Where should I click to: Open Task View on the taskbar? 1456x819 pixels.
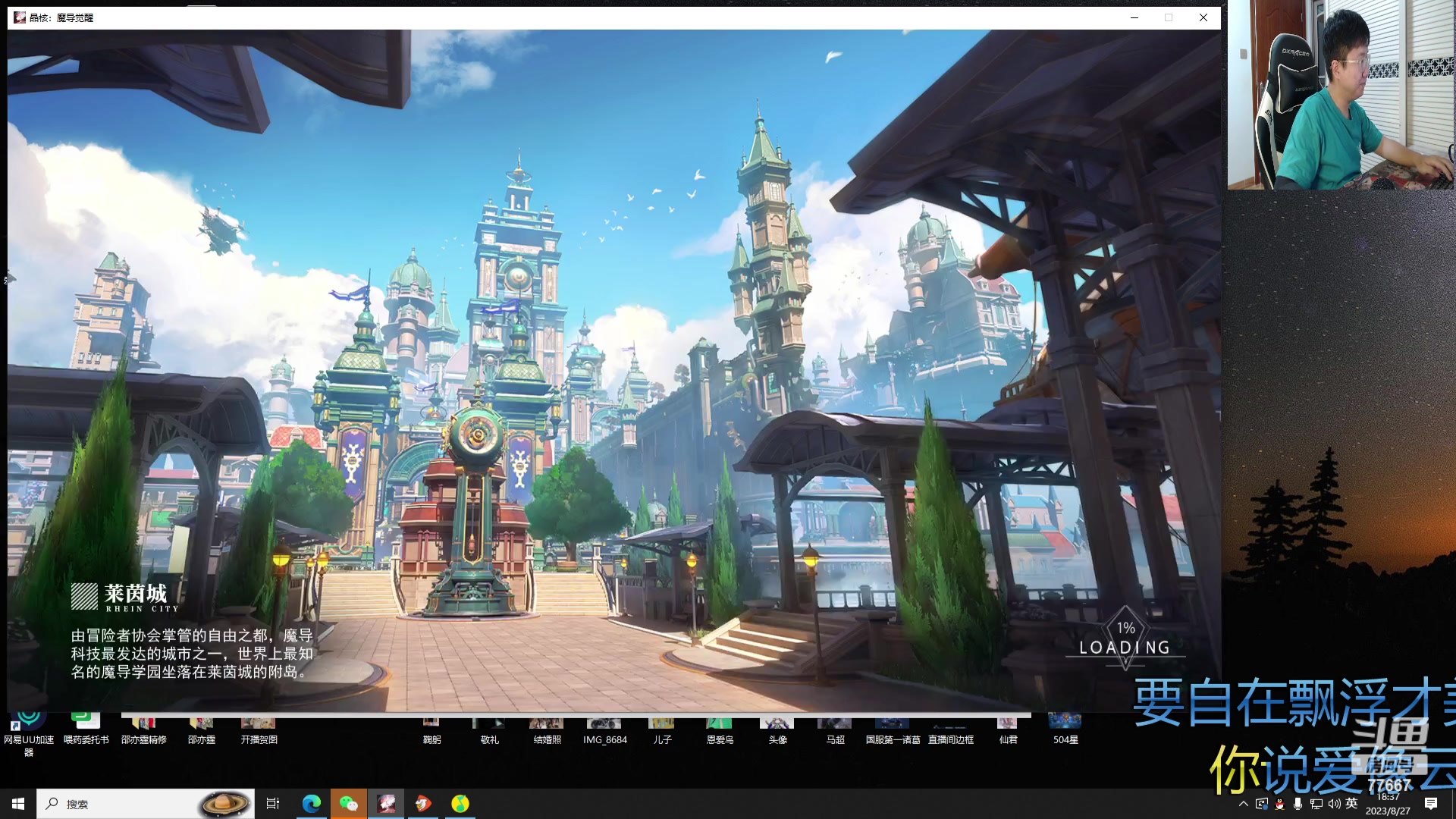(273, 804)
